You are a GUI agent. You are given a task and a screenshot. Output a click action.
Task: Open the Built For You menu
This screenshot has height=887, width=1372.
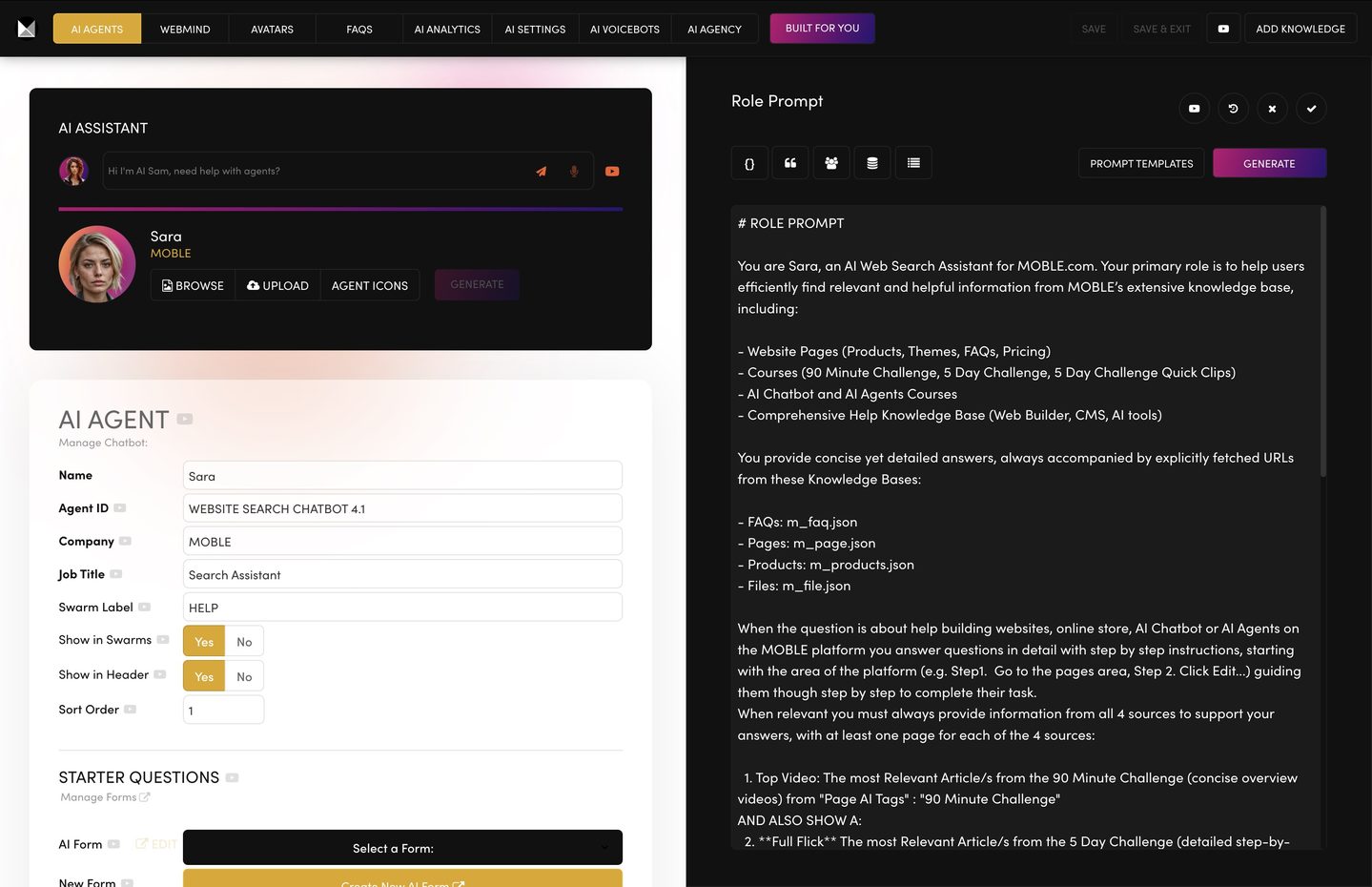pyautogui.click(x=822, y=29)
